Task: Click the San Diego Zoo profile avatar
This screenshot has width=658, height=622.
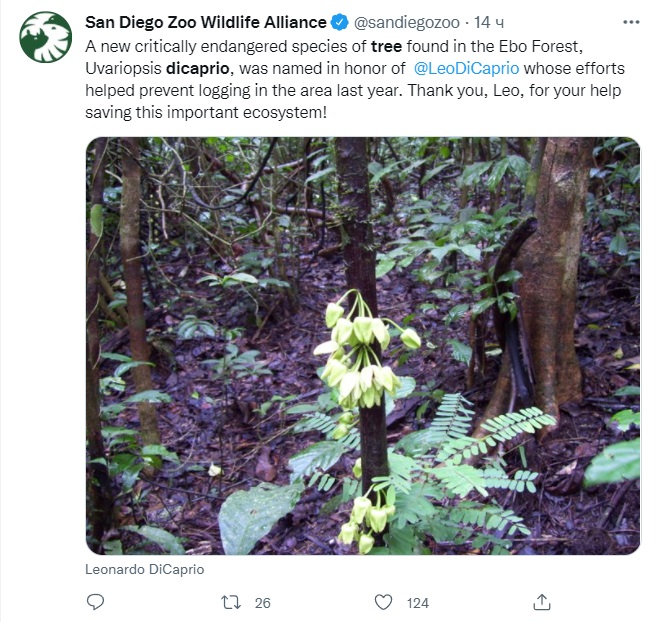Action: 45,37
